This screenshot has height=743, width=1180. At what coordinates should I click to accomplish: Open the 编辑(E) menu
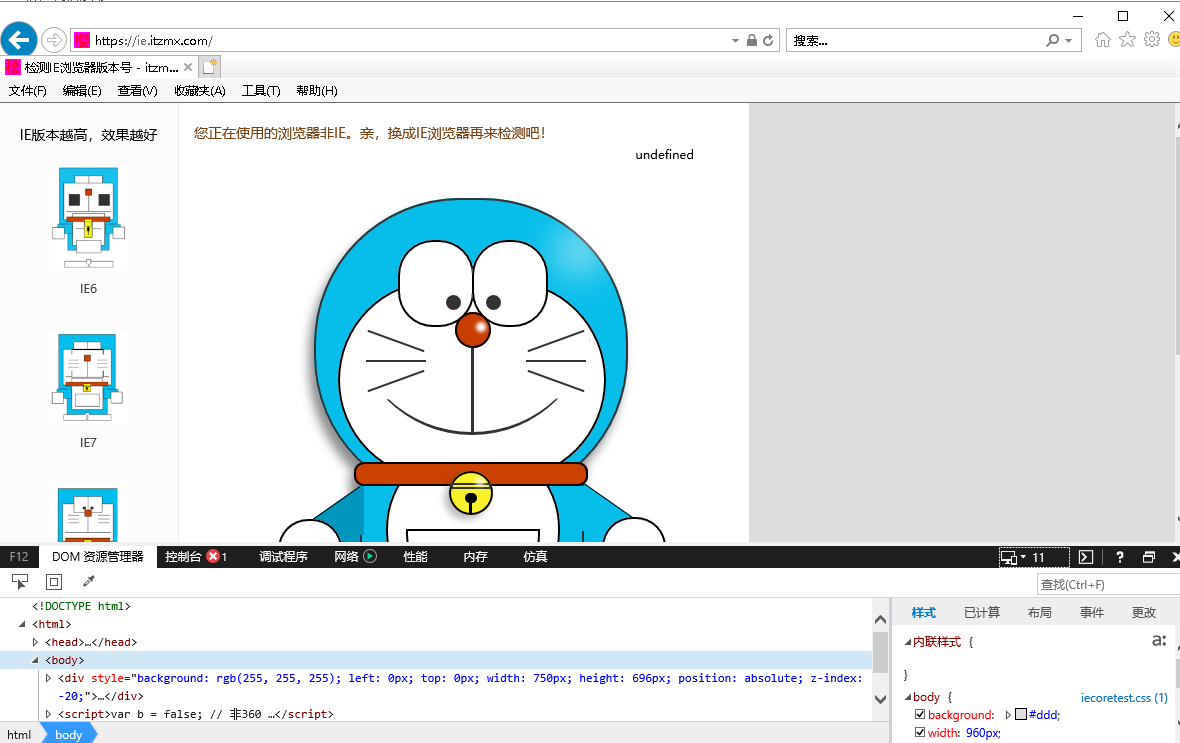click(82, 90)
